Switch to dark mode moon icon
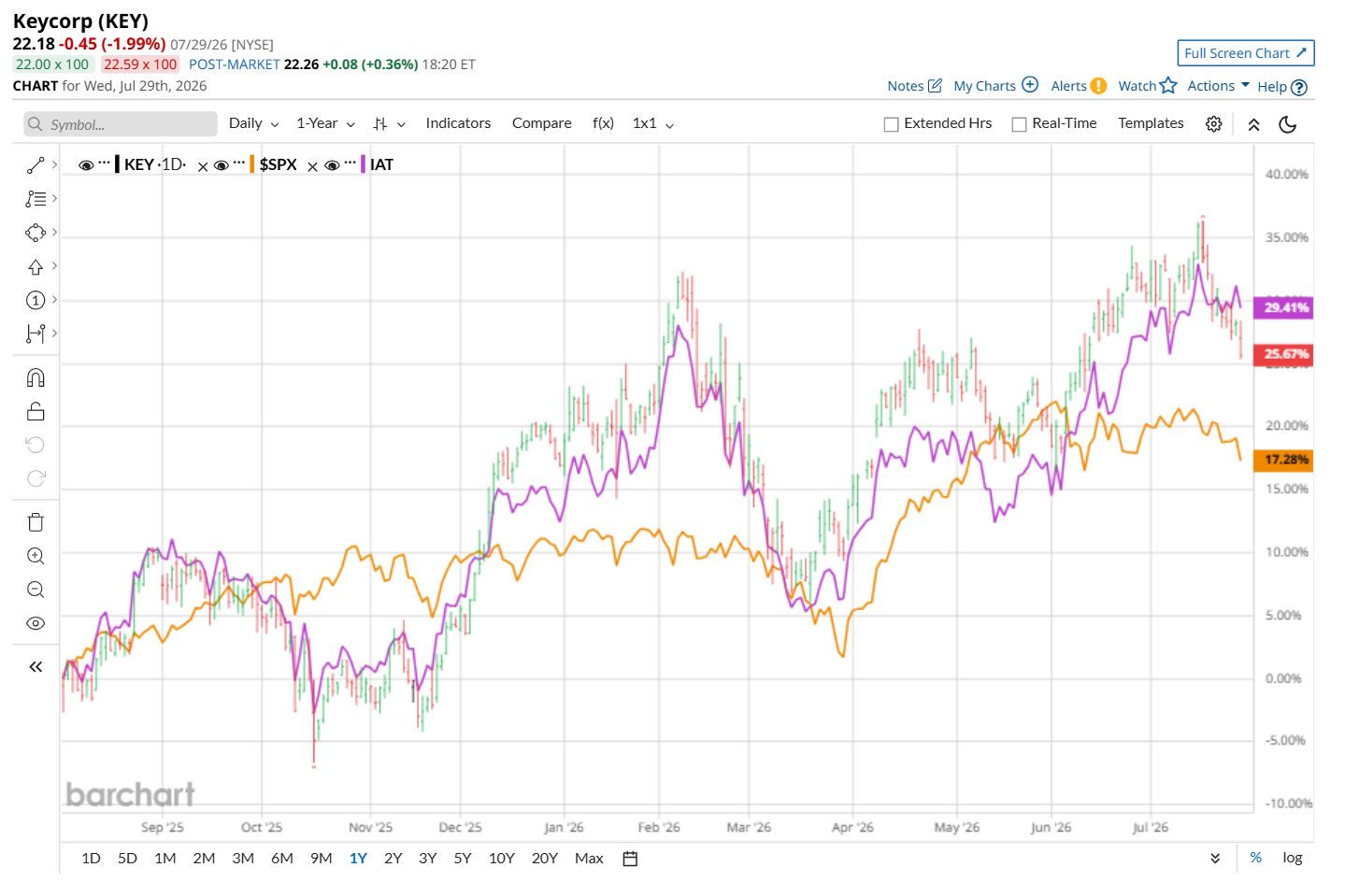This screenshot has height=896, width=1345. point(1287,124)
